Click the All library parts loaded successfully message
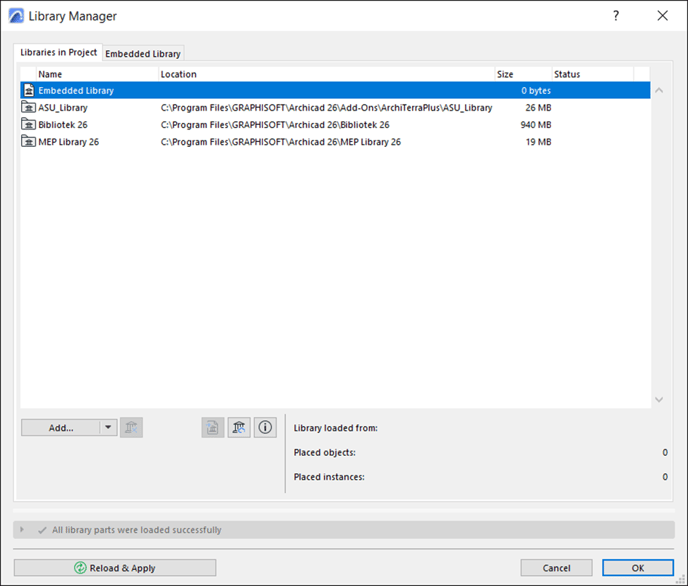Screen dimensions: 688x586 (136, 530)
